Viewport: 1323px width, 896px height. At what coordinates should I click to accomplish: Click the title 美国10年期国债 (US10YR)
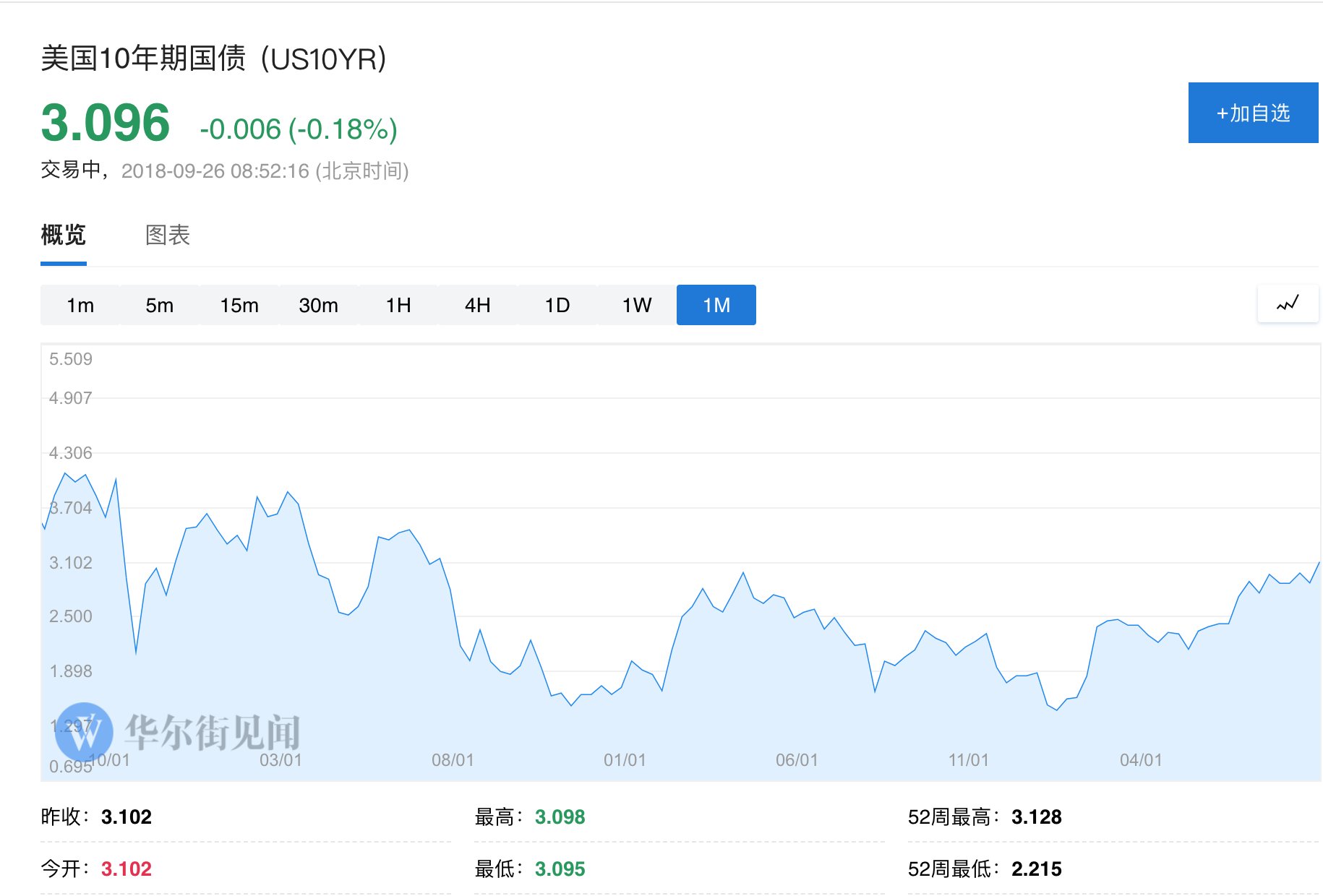pos(214,59)
